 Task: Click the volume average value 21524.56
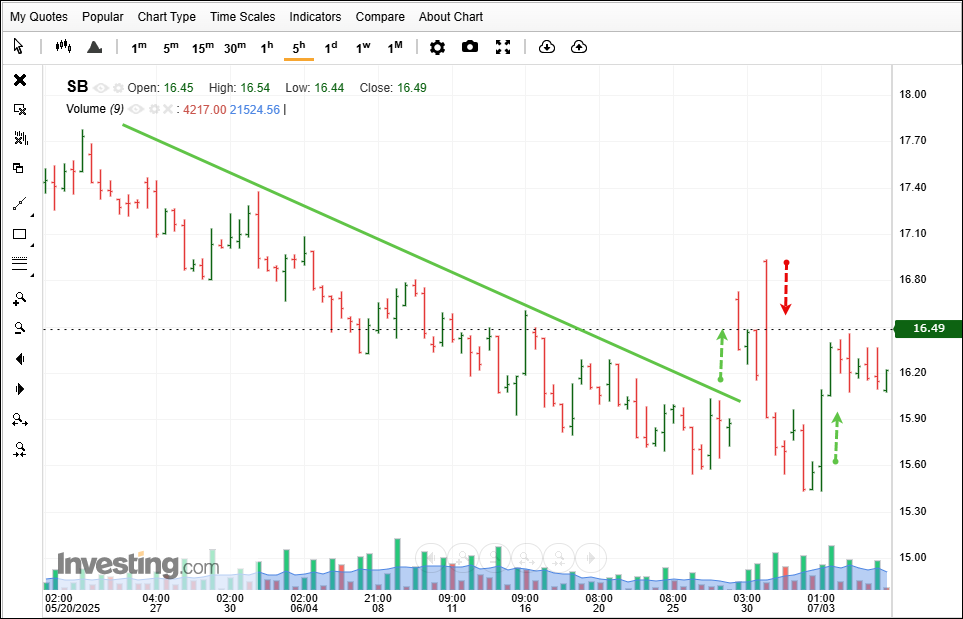coord(255,109)
